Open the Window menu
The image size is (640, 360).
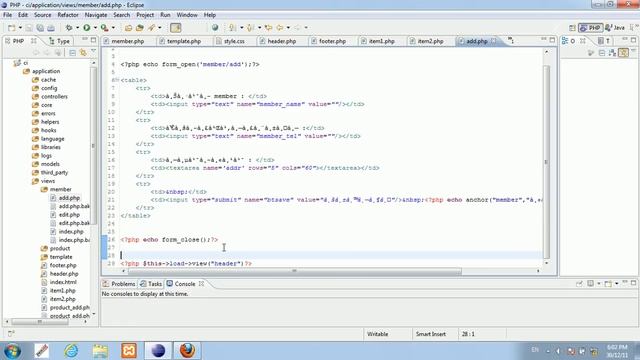point(187,15)
